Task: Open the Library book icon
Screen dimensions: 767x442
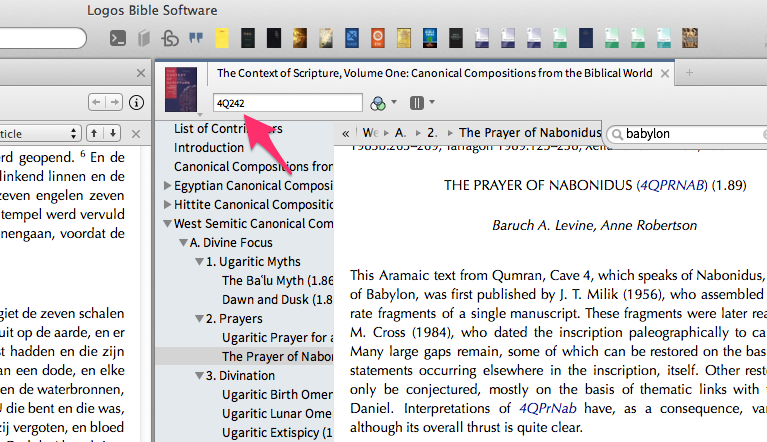Action: click(x=144, y=38)
